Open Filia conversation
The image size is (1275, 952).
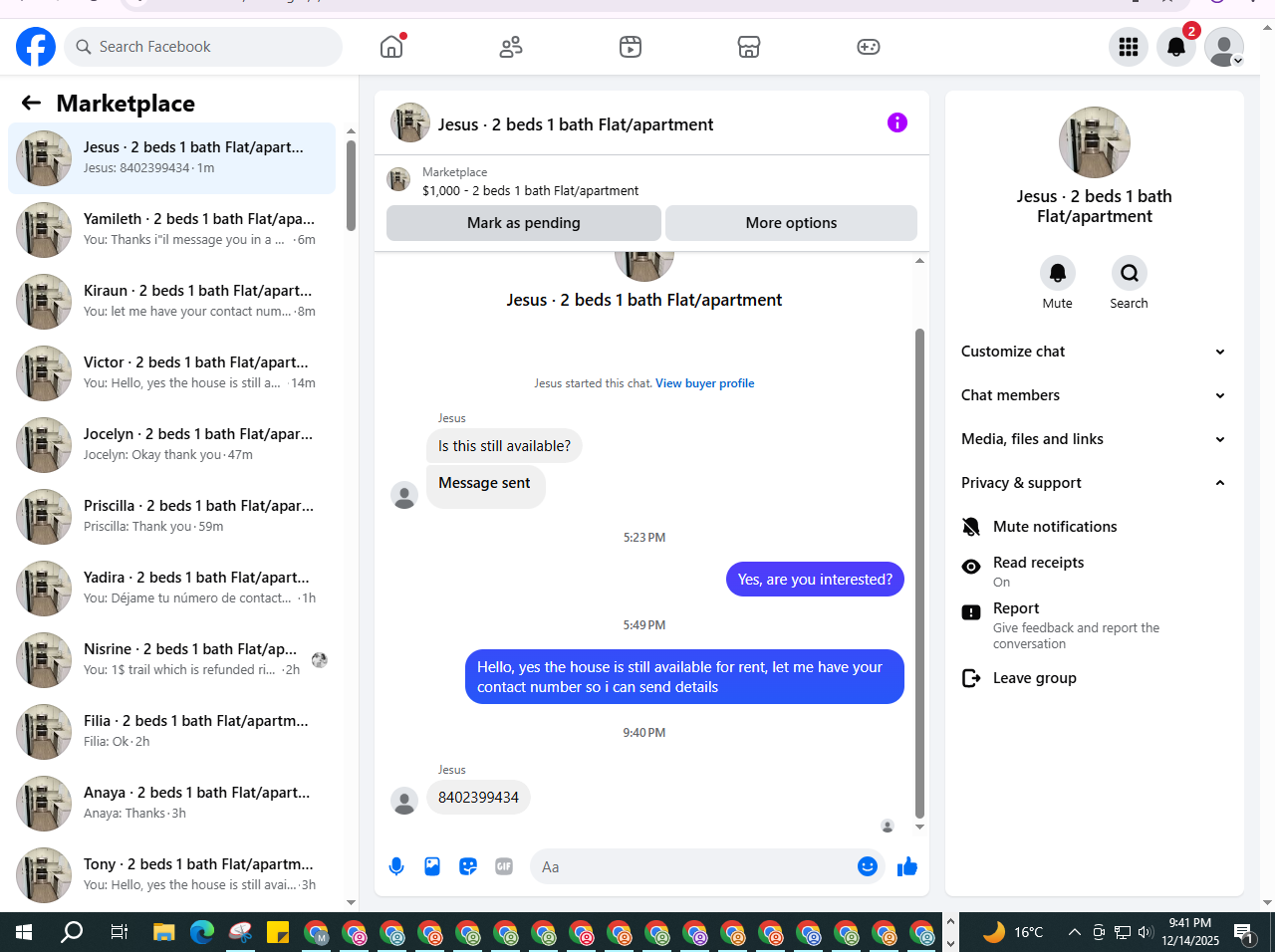pyautogui.click(x=171, y=732)
